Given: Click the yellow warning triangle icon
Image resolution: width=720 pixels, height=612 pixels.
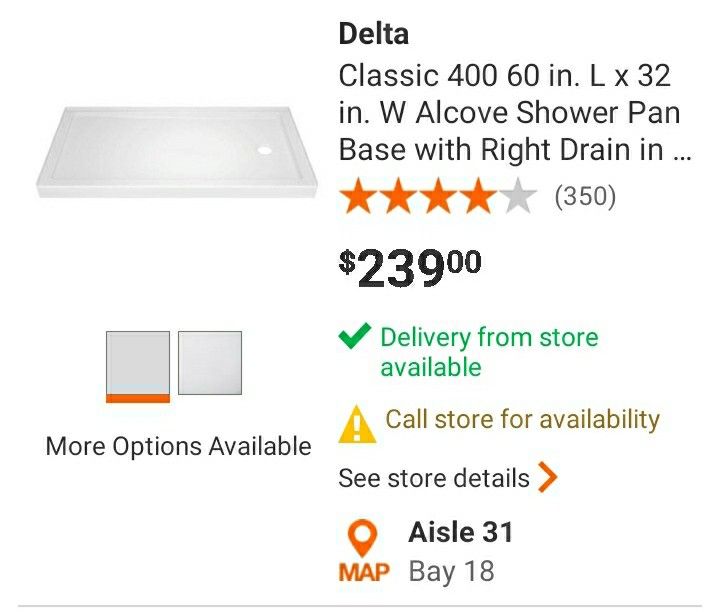Looking at the screenshot, I should click(357, 424).
